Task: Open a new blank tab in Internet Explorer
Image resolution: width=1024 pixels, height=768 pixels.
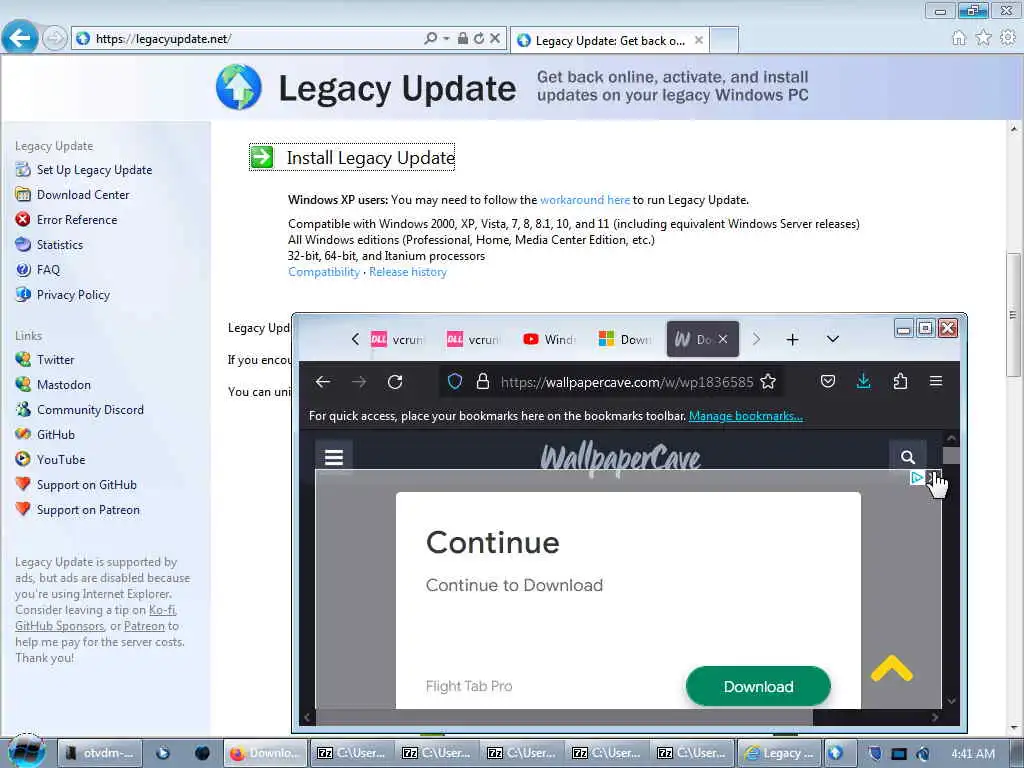Action: (724, 40)
